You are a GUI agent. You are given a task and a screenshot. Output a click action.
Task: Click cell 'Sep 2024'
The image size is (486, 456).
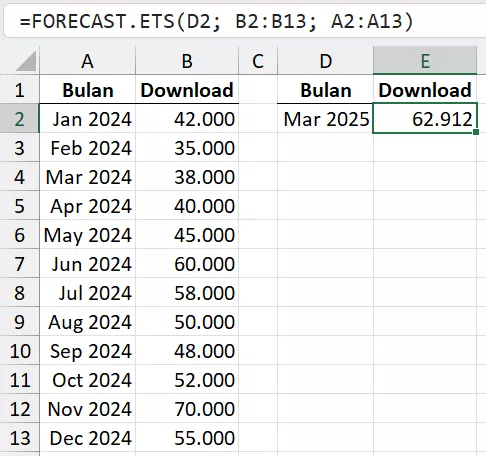(88, 351)
